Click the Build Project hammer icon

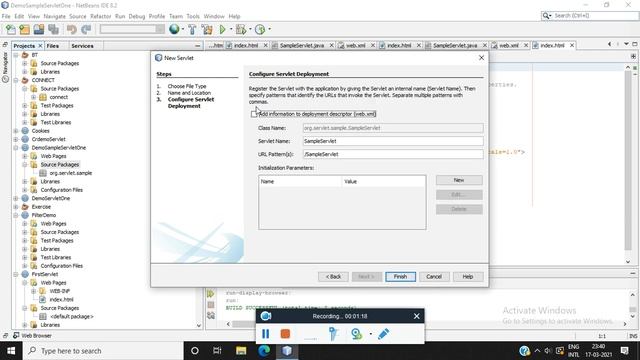coord(192,29)
